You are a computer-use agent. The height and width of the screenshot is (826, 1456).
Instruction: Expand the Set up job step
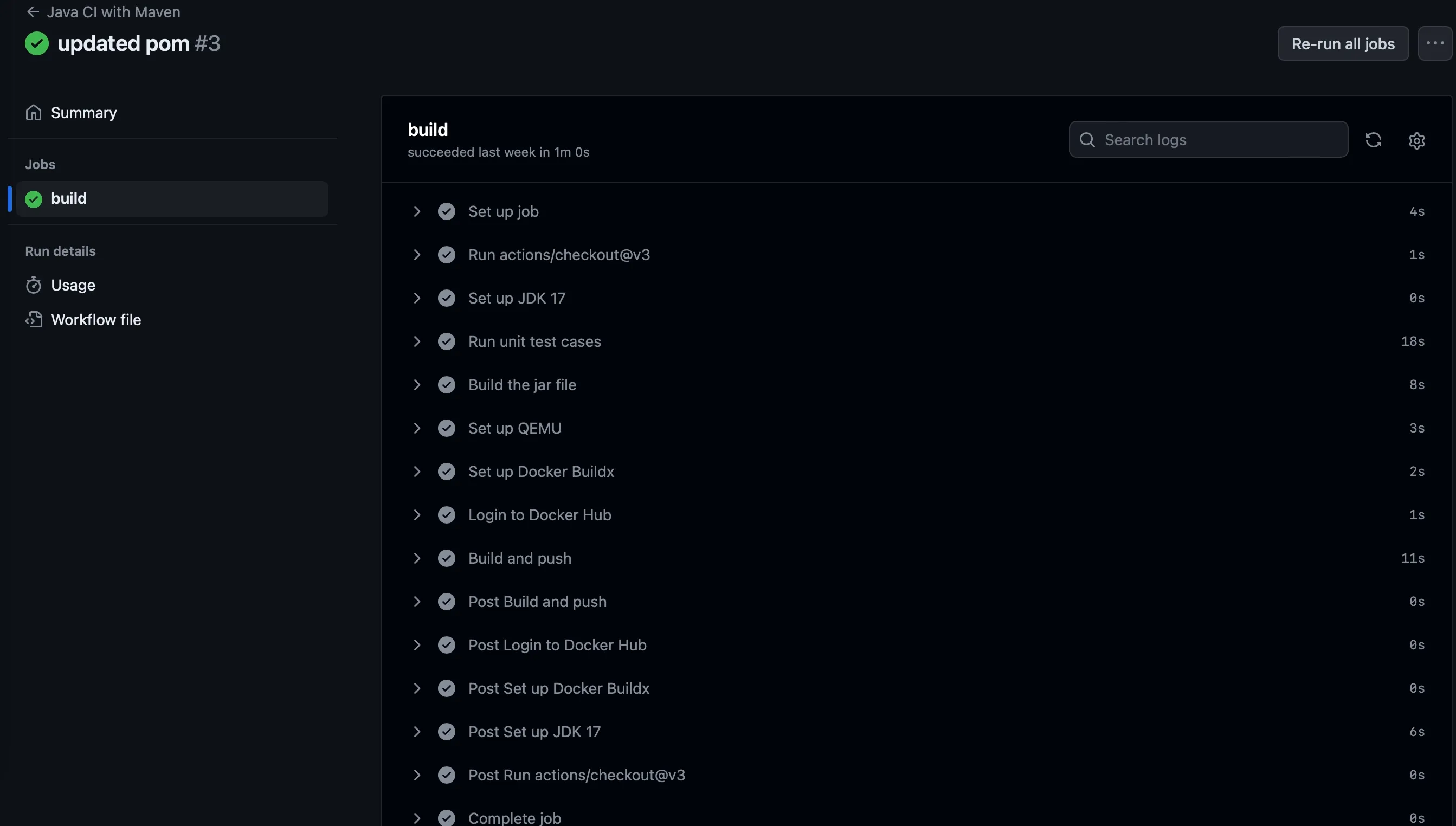417,211
